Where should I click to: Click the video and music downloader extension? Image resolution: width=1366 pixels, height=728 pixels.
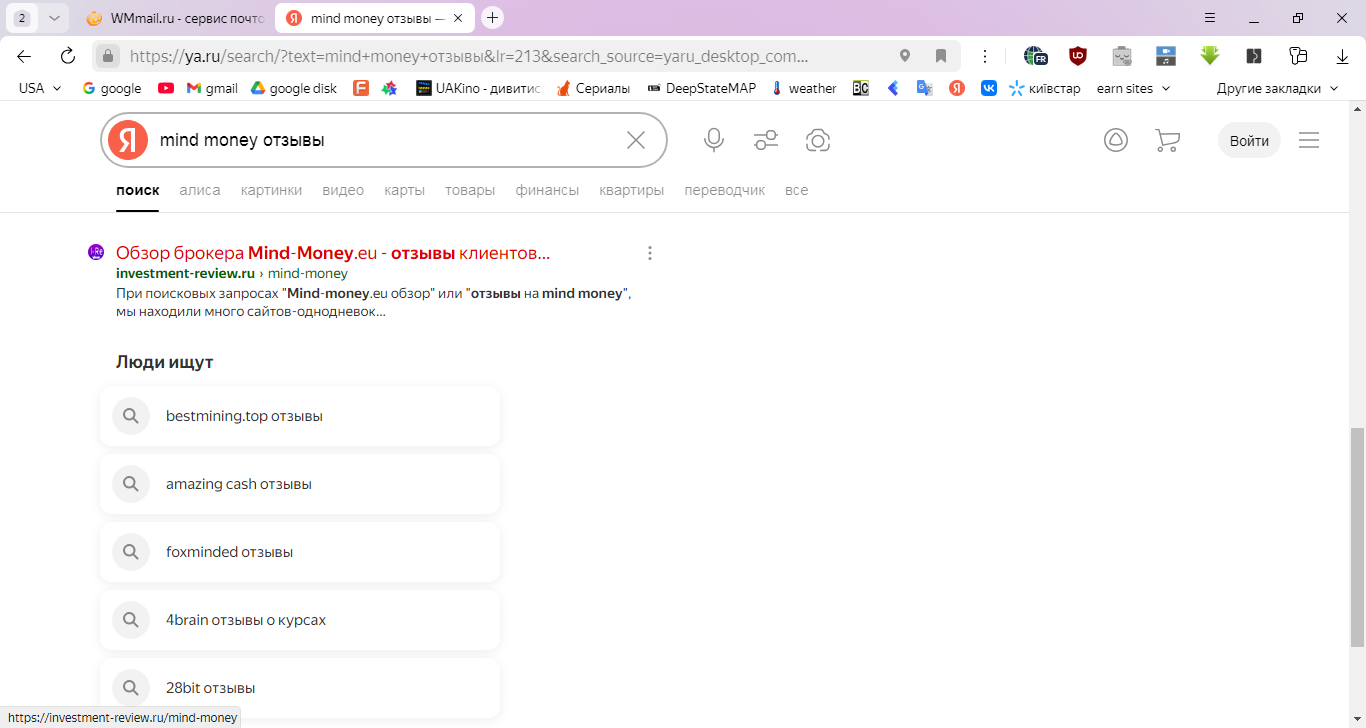pos(1166,56)
